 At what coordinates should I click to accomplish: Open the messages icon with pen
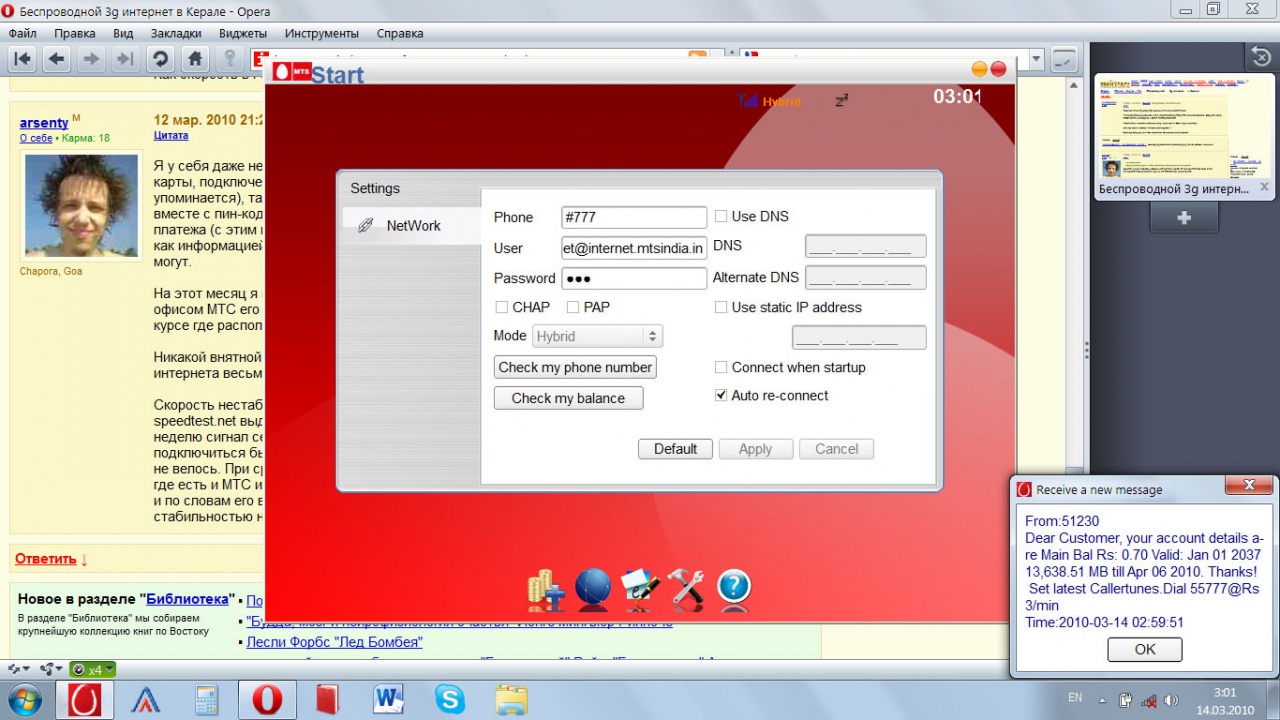tap(639, 588)
